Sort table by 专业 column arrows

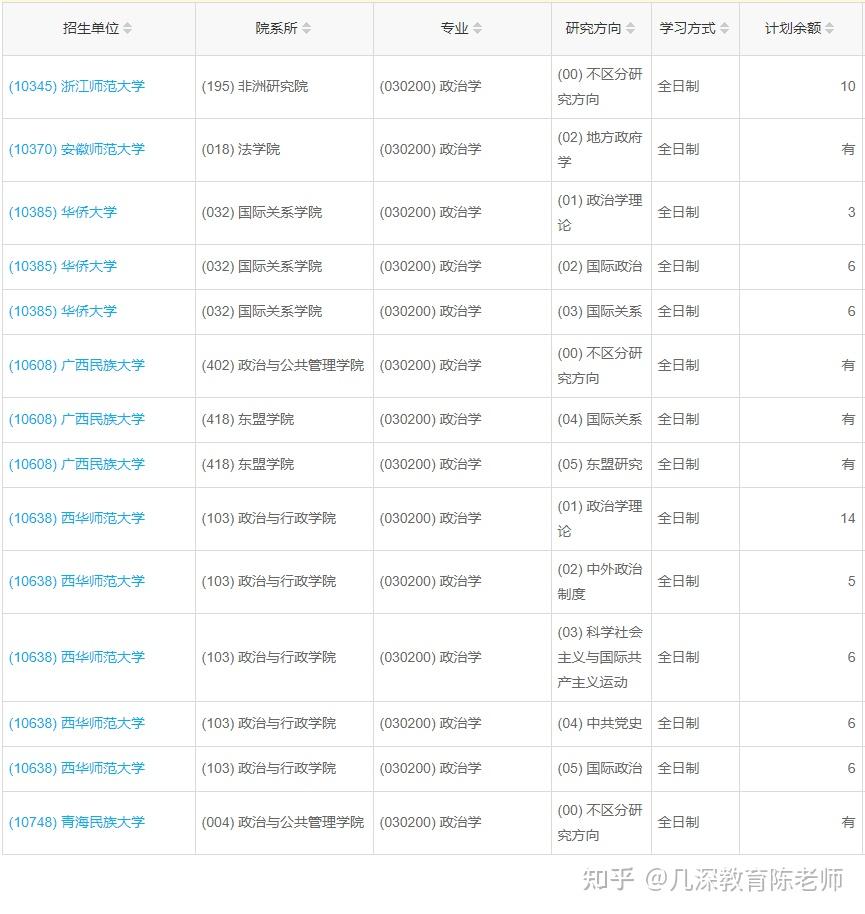click(x=477, y=28)
